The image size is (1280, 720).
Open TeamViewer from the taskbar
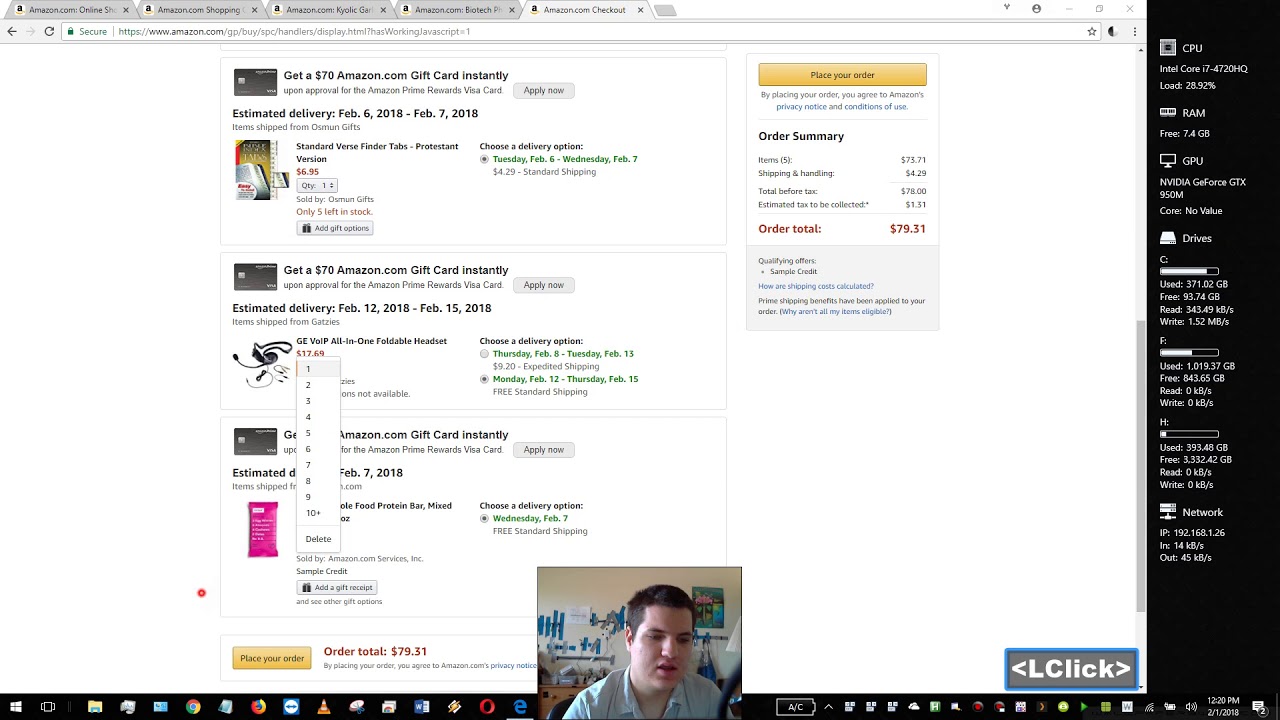click(291, 707)
